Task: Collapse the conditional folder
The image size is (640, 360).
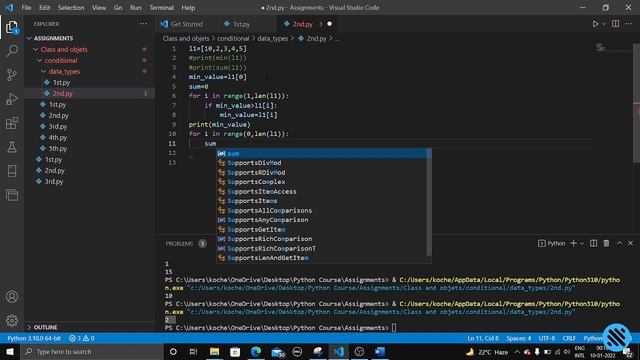Action: [x=61, y=60]
